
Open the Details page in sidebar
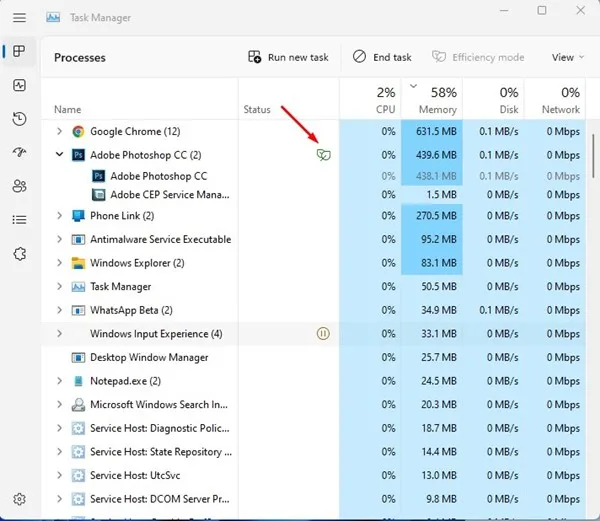[19, 220]
